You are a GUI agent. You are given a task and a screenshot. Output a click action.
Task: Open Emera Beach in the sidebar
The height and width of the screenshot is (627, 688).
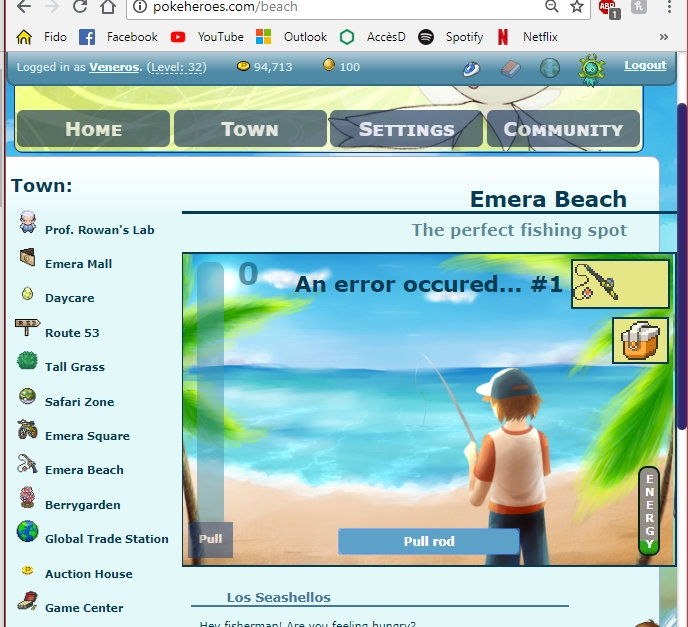tap(84, 470)
